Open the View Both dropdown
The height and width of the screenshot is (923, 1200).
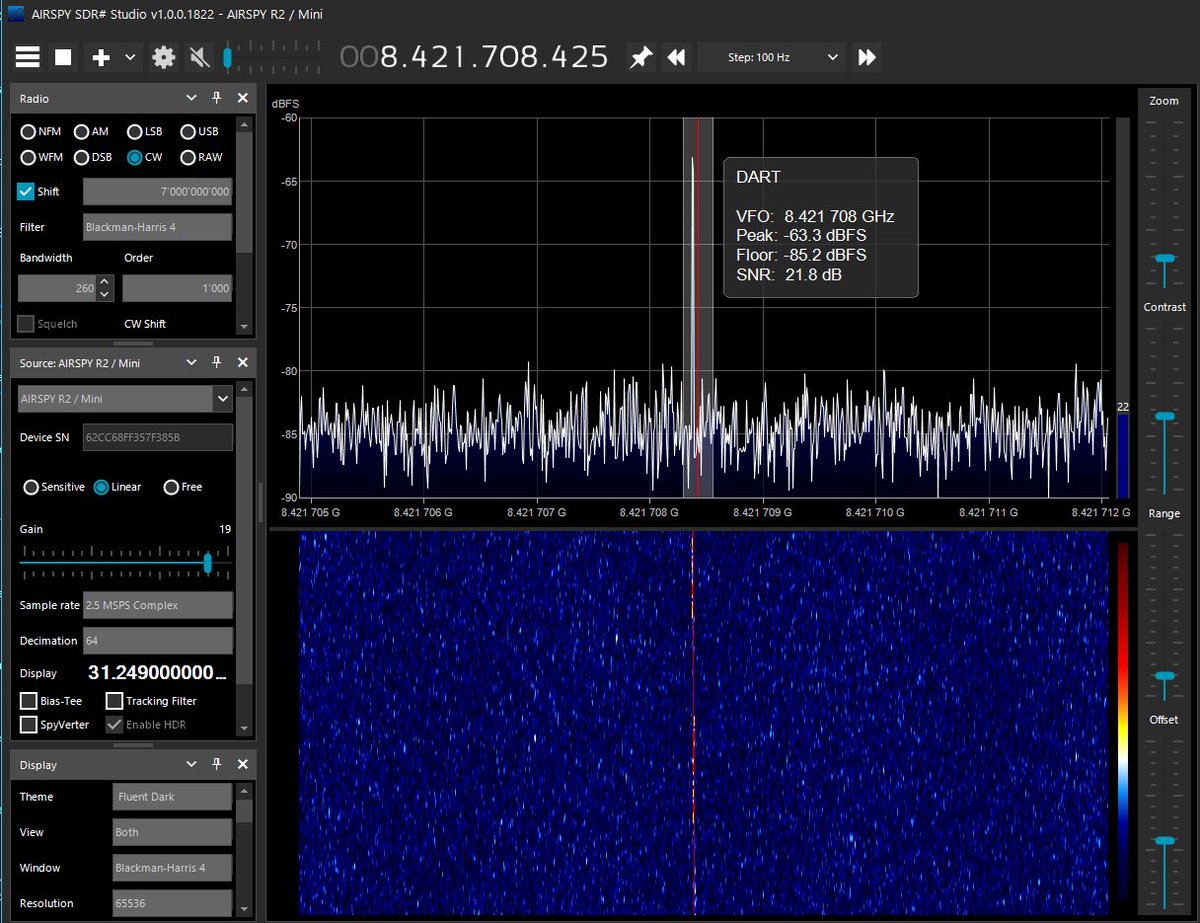(172, 832)
